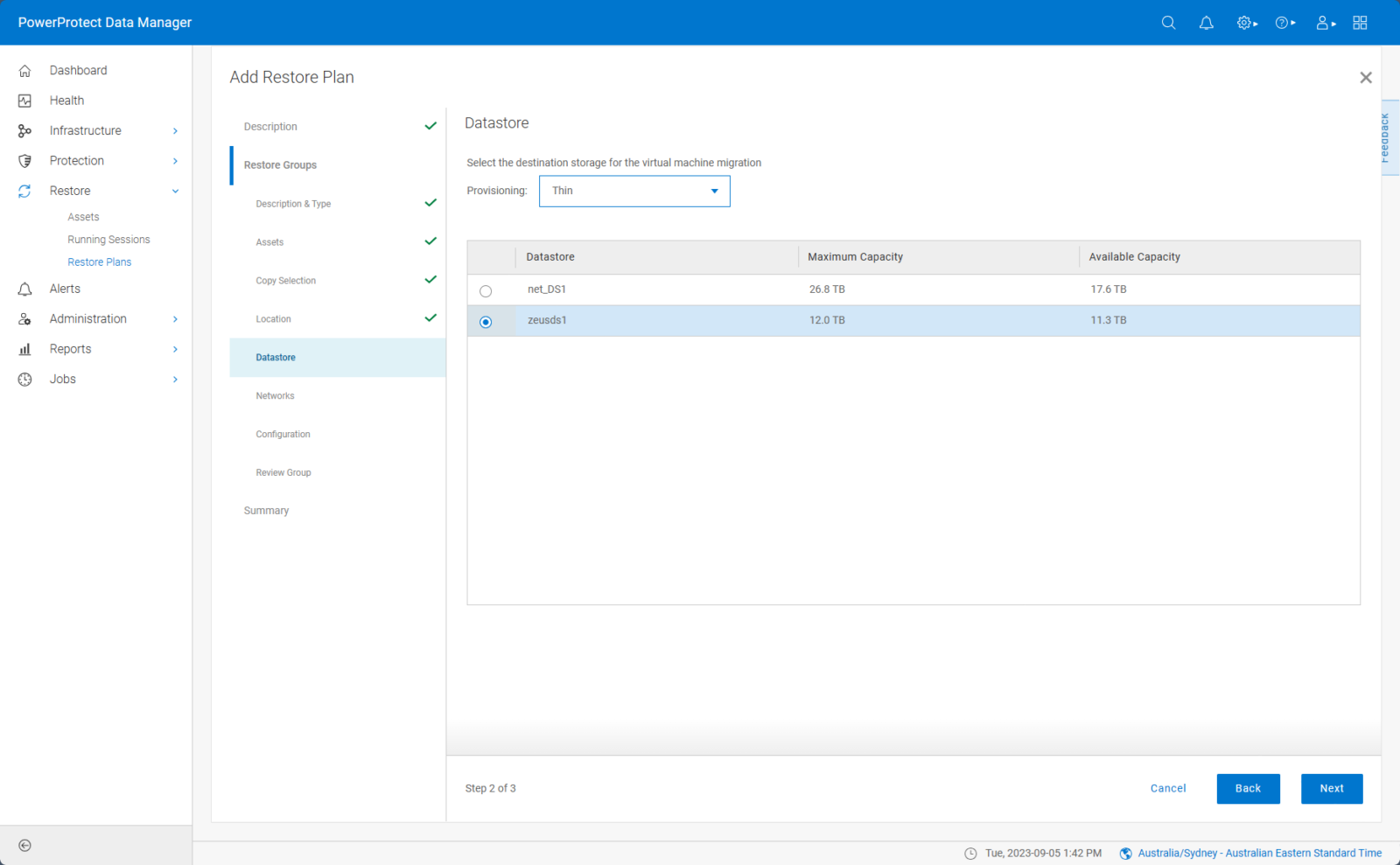Open the search icon in the top bar
This screenshot has height=865, width=1400.
coord(1168,23)
